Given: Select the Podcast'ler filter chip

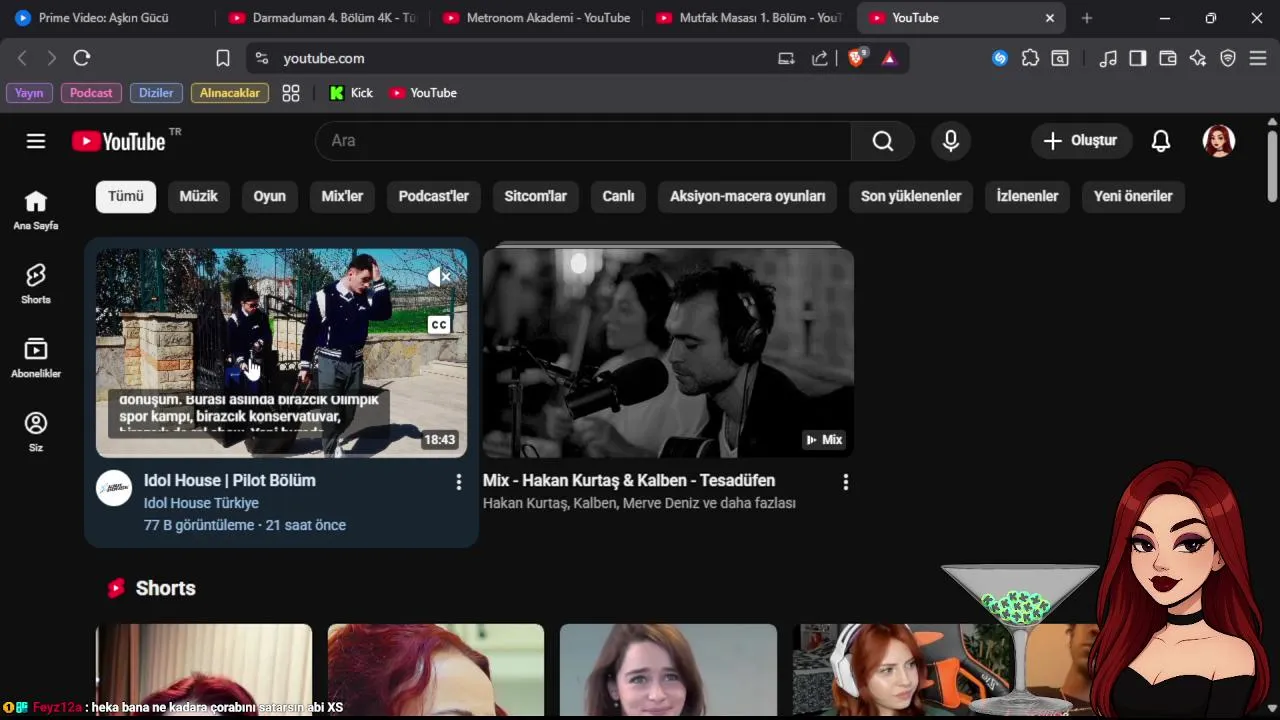Looking at the screenshot, I should 433,196.
